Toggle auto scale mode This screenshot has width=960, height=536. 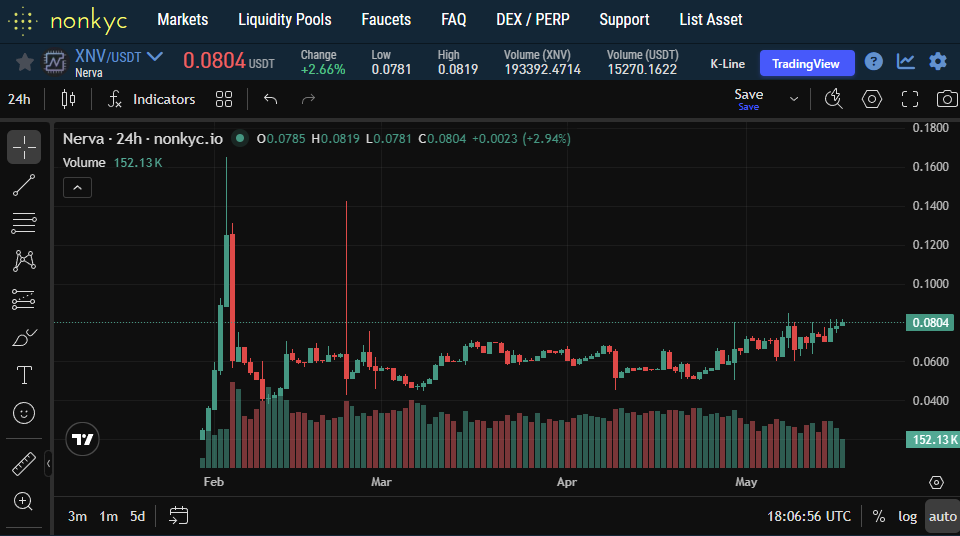point(942,516)
